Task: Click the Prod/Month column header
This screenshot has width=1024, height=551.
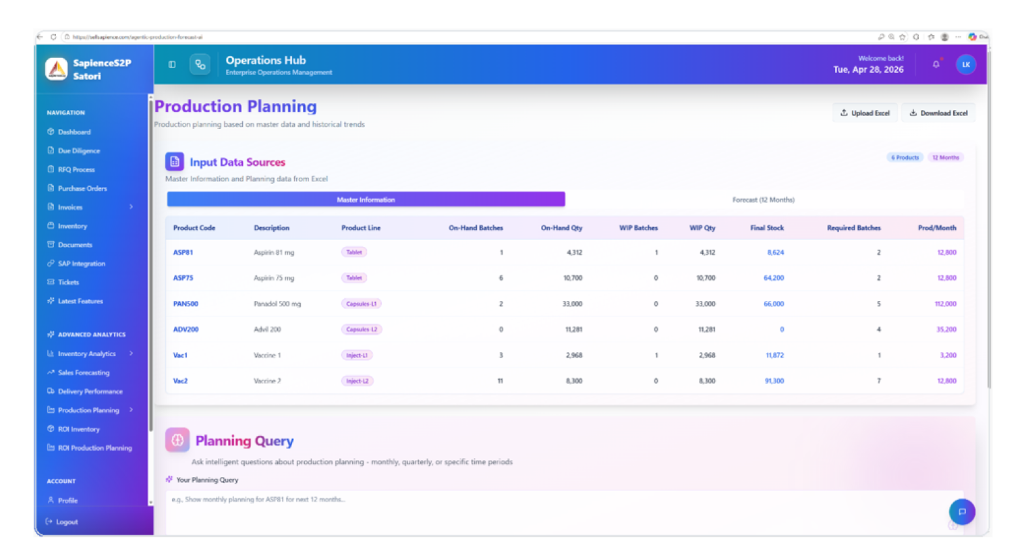Action: coord(936,228)
